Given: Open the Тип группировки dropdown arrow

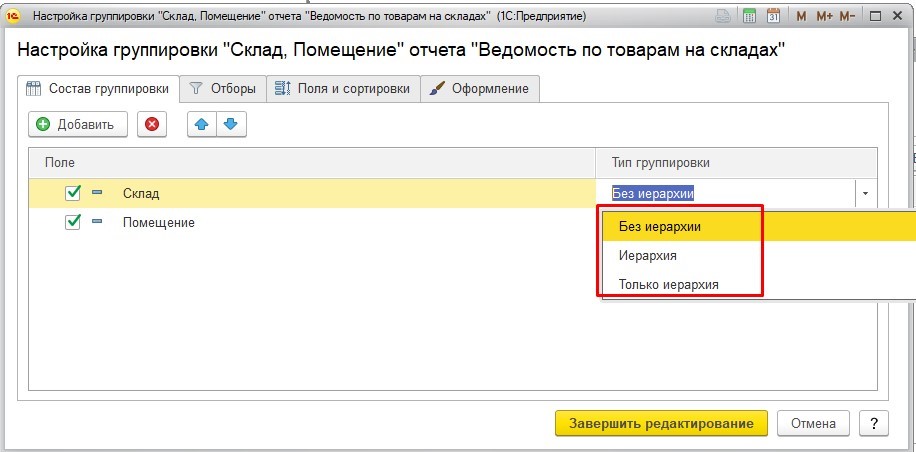Looking at the screenshot, I should pos(865,194).
